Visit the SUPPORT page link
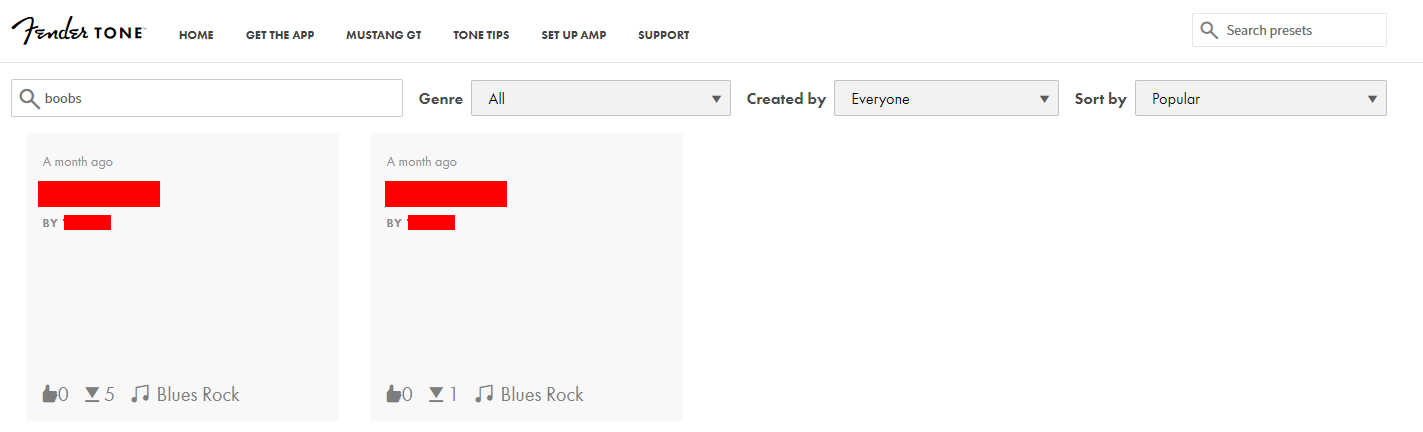Screen dimensions: 1423x432 point(664,35)
